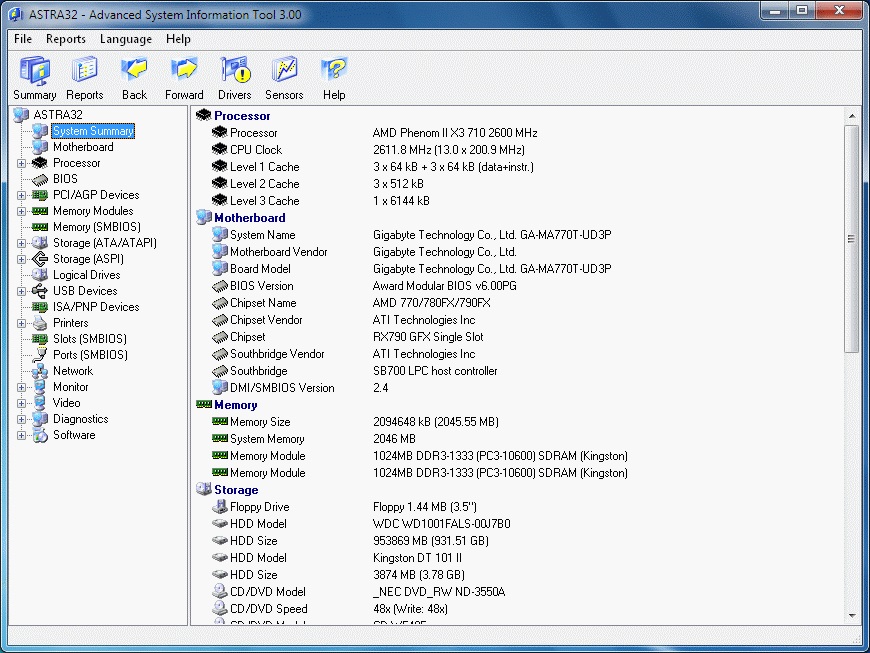Click the scrollbar down arrow in details pane

(851, 616)
